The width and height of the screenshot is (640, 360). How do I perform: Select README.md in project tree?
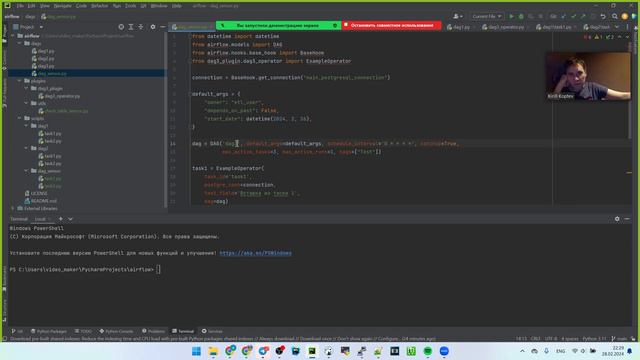pyautogui.click(x=43, y=201)
